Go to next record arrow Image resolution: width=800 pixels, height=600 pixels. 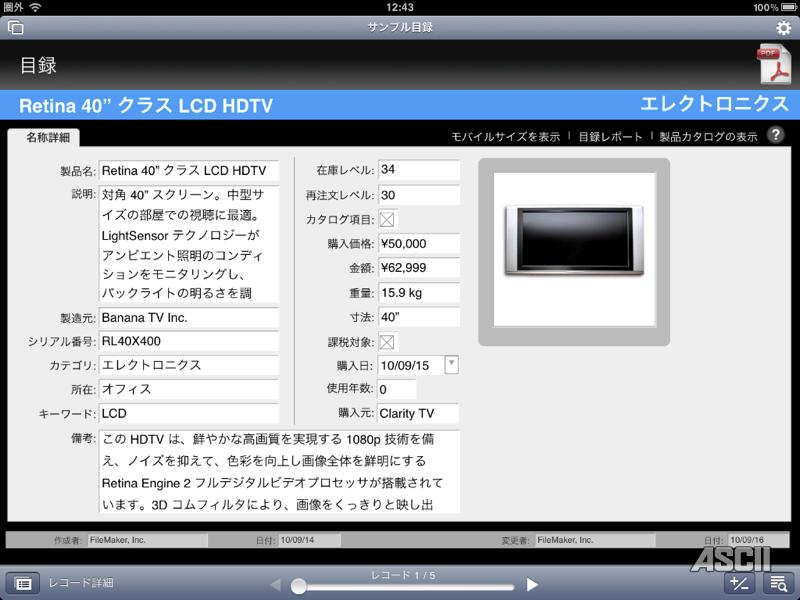coord(532,584)
